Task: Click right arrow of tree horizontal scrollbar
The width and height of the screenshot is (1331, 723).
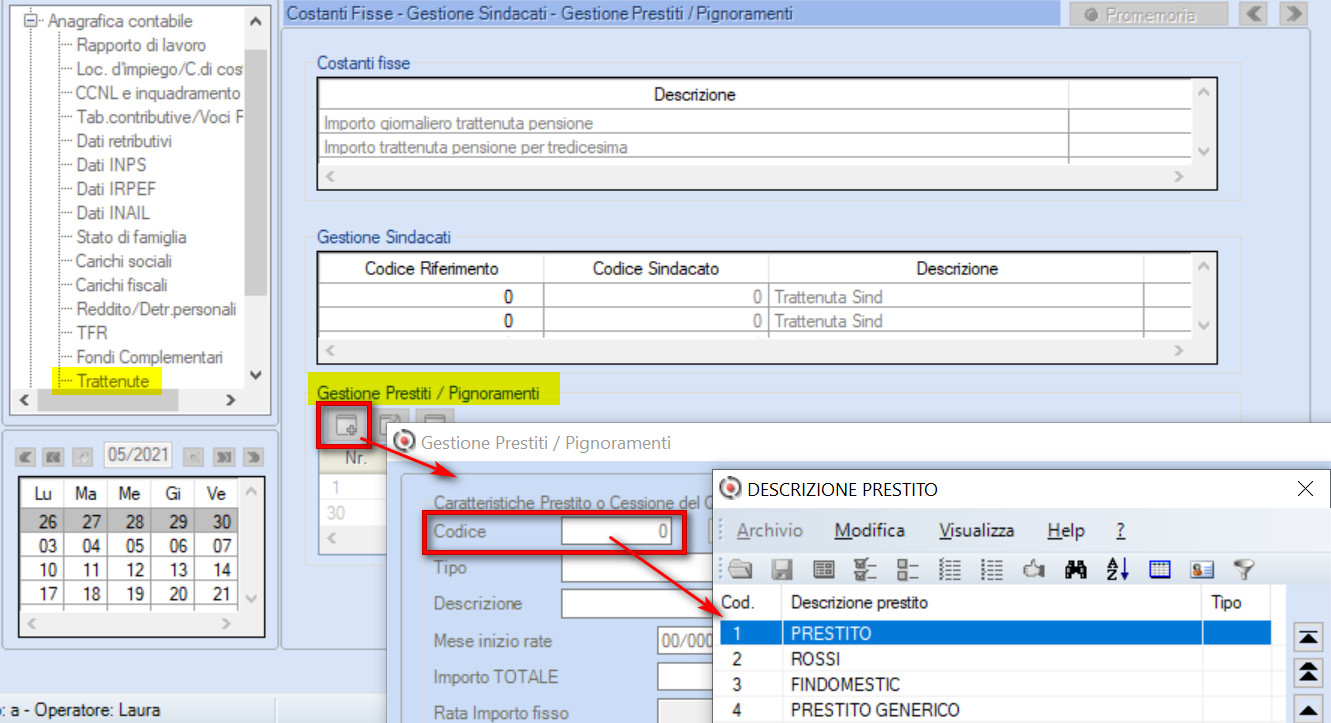Action: click(x=230, y=400)
